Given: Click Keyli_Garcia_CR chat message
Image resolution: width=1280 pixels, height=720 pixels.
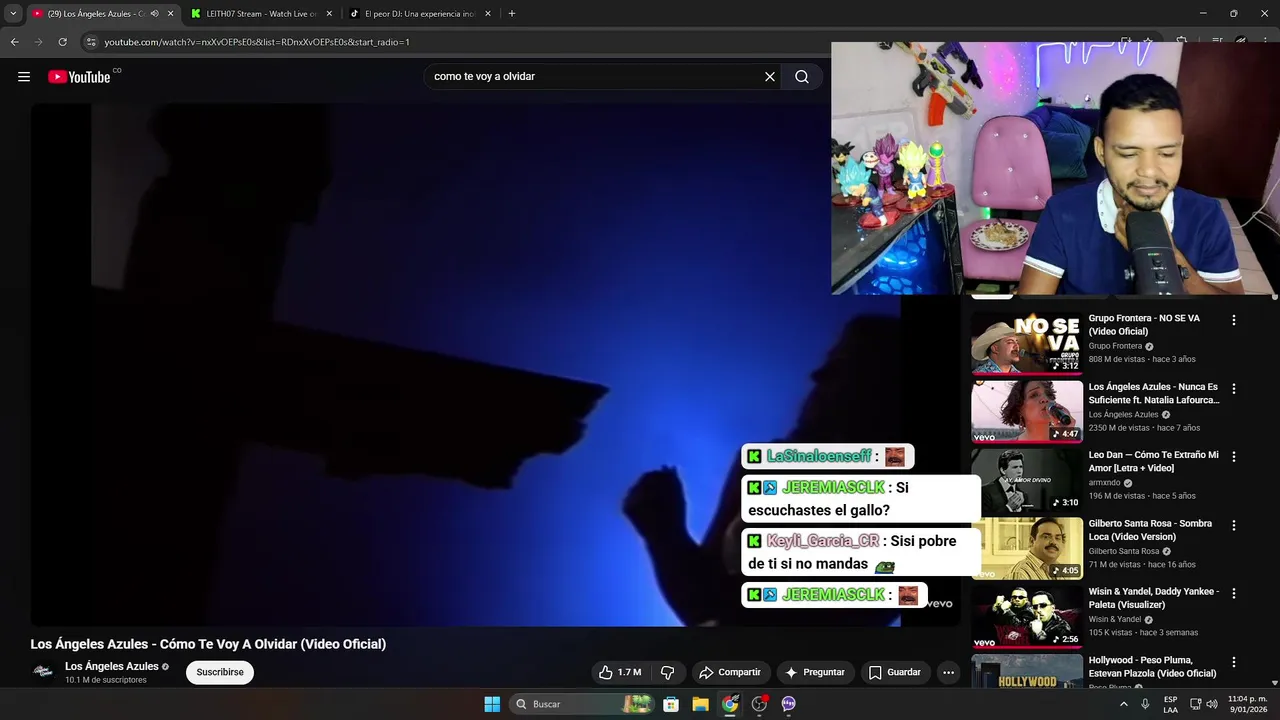Looking at the screenshot, I should point(860,552).
